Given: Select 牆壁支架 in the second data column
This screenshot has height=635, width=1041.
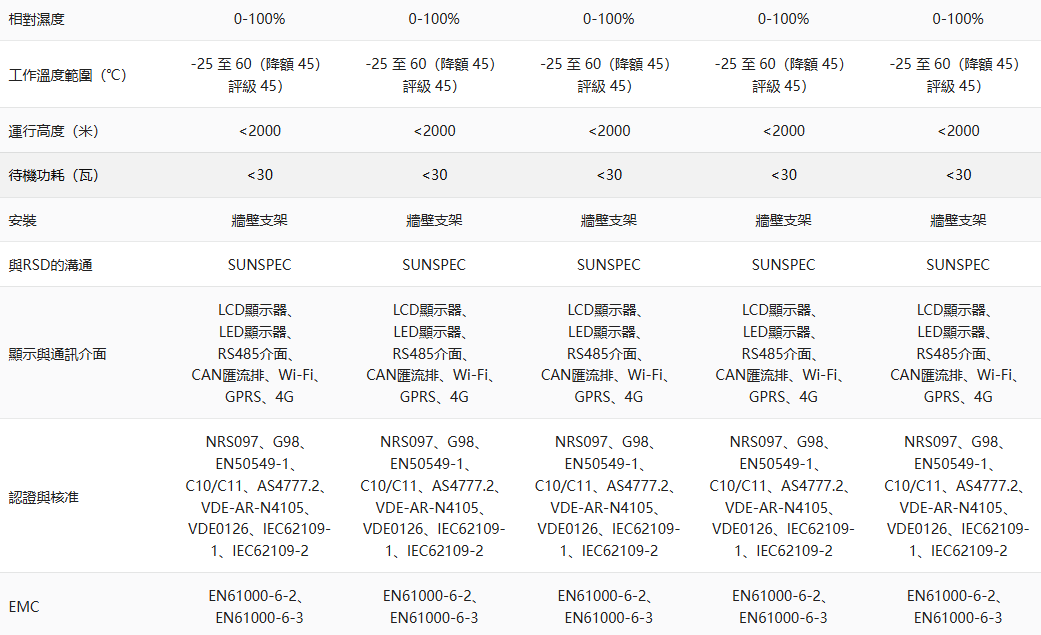Looking at the screenshot, I should point(434,220).
